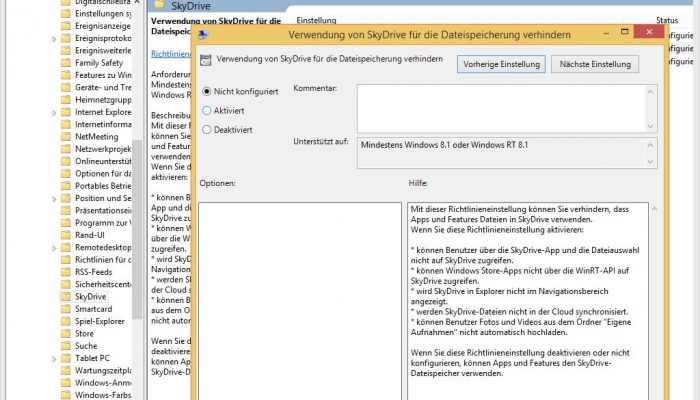This screenshot has height=400, width=700.
Task: Select the SkyDrive folder in the tree
Action: click(90, 296)
